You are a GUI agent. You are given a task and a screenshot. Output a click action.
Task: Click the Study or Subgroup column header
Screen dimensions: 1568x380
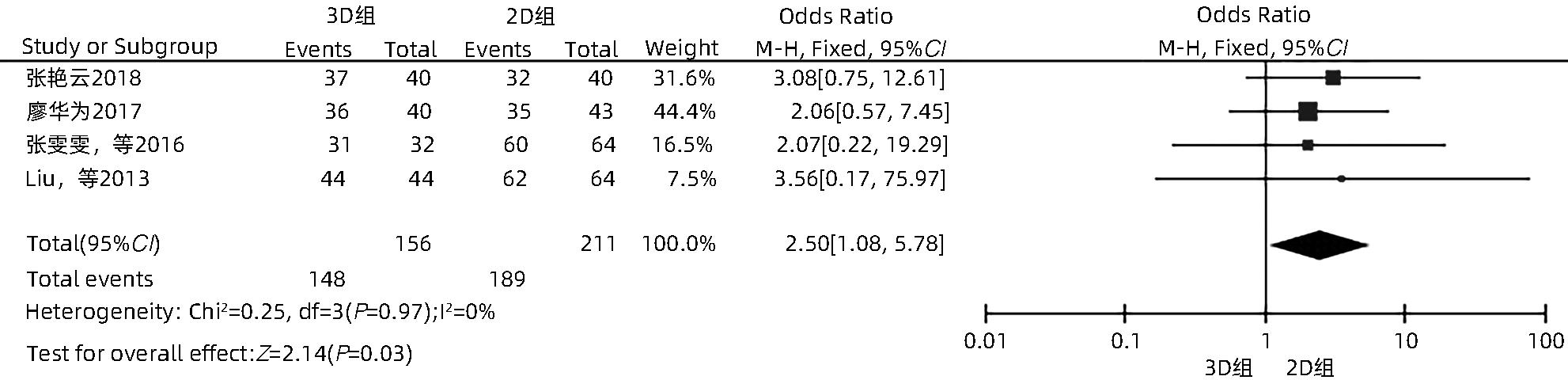(119, 47)
